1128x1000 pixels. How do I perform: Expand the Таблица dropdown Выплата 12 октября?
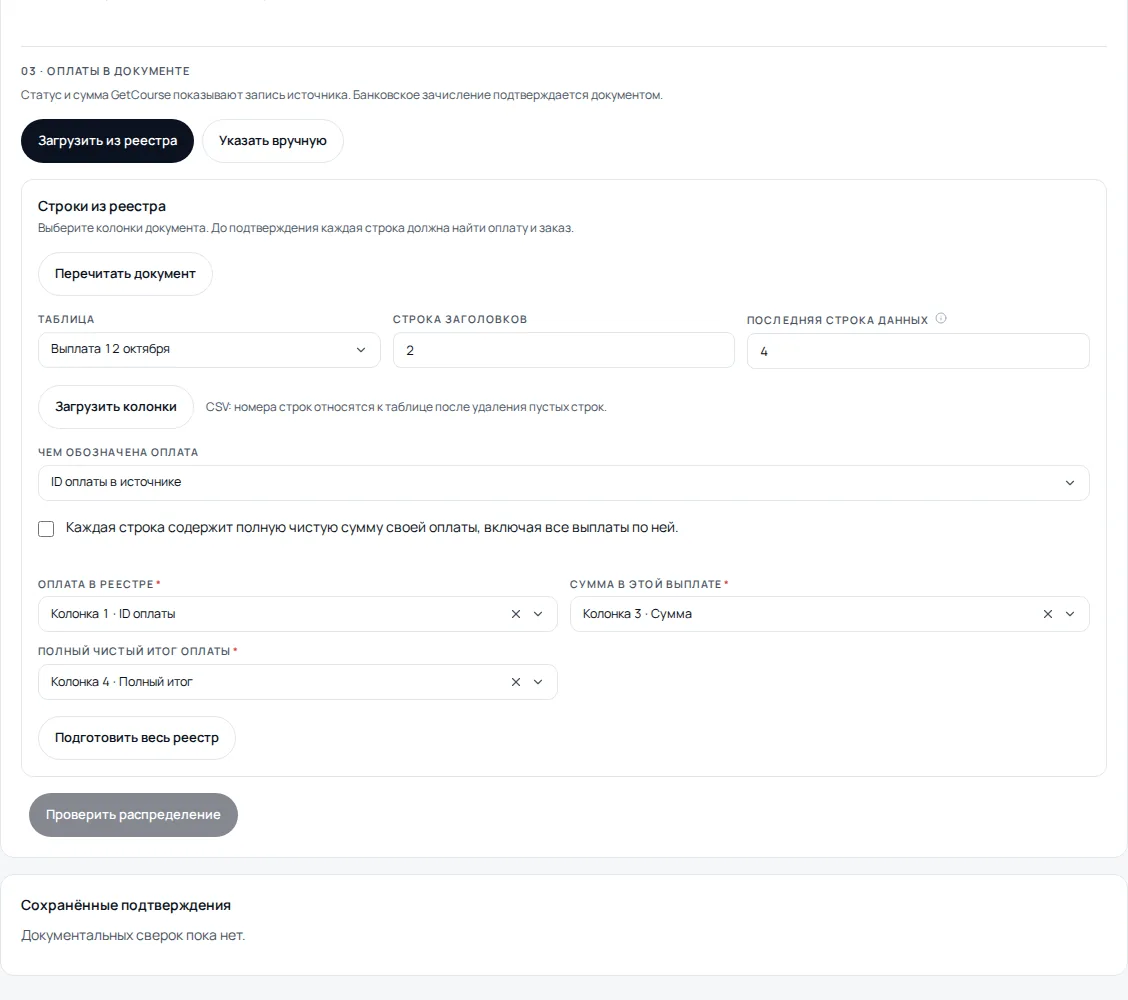(x=209, y=350)
